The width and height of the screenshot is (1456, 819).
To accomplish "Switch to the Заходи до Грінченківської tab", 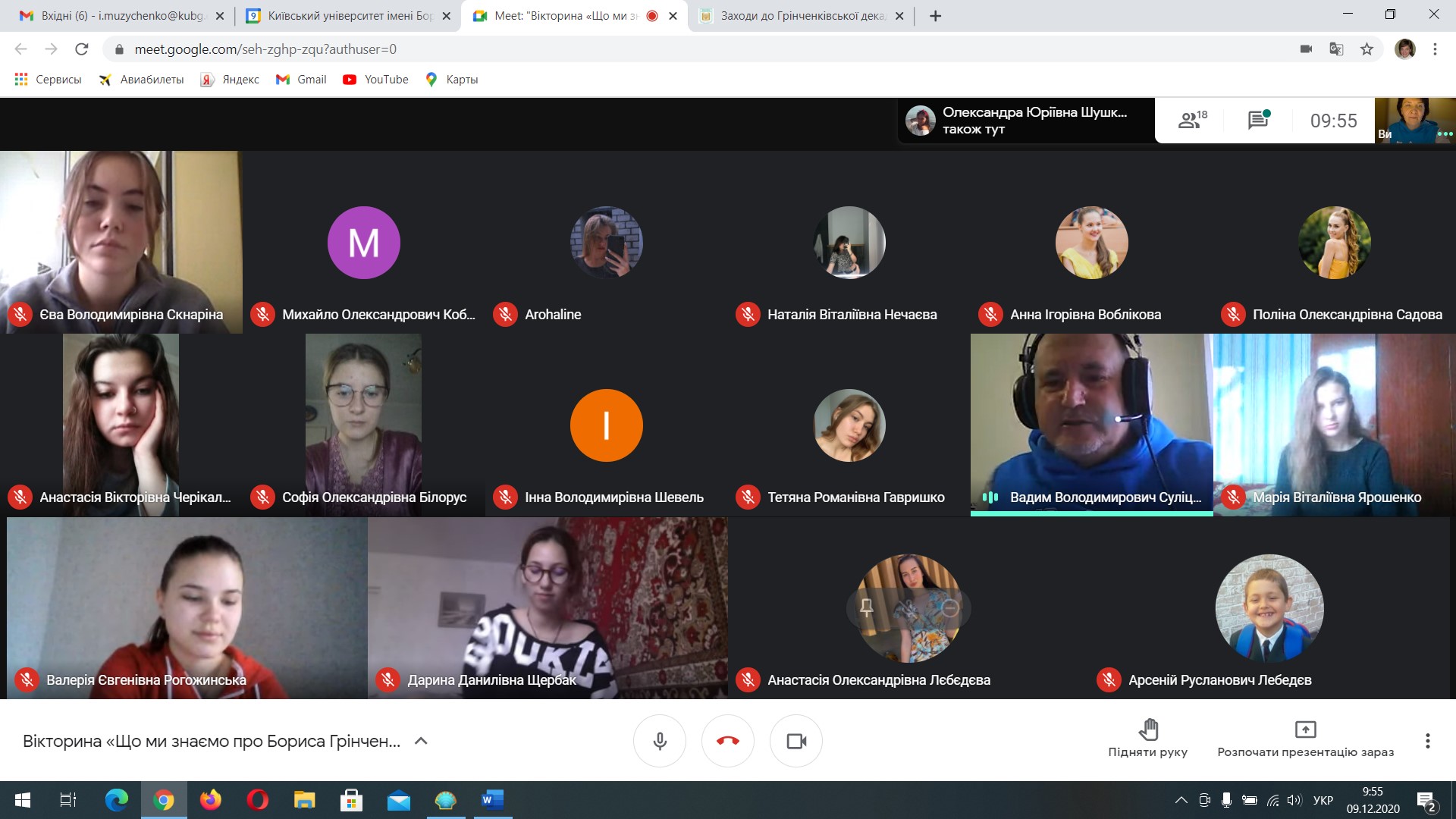I will point(801,16).
